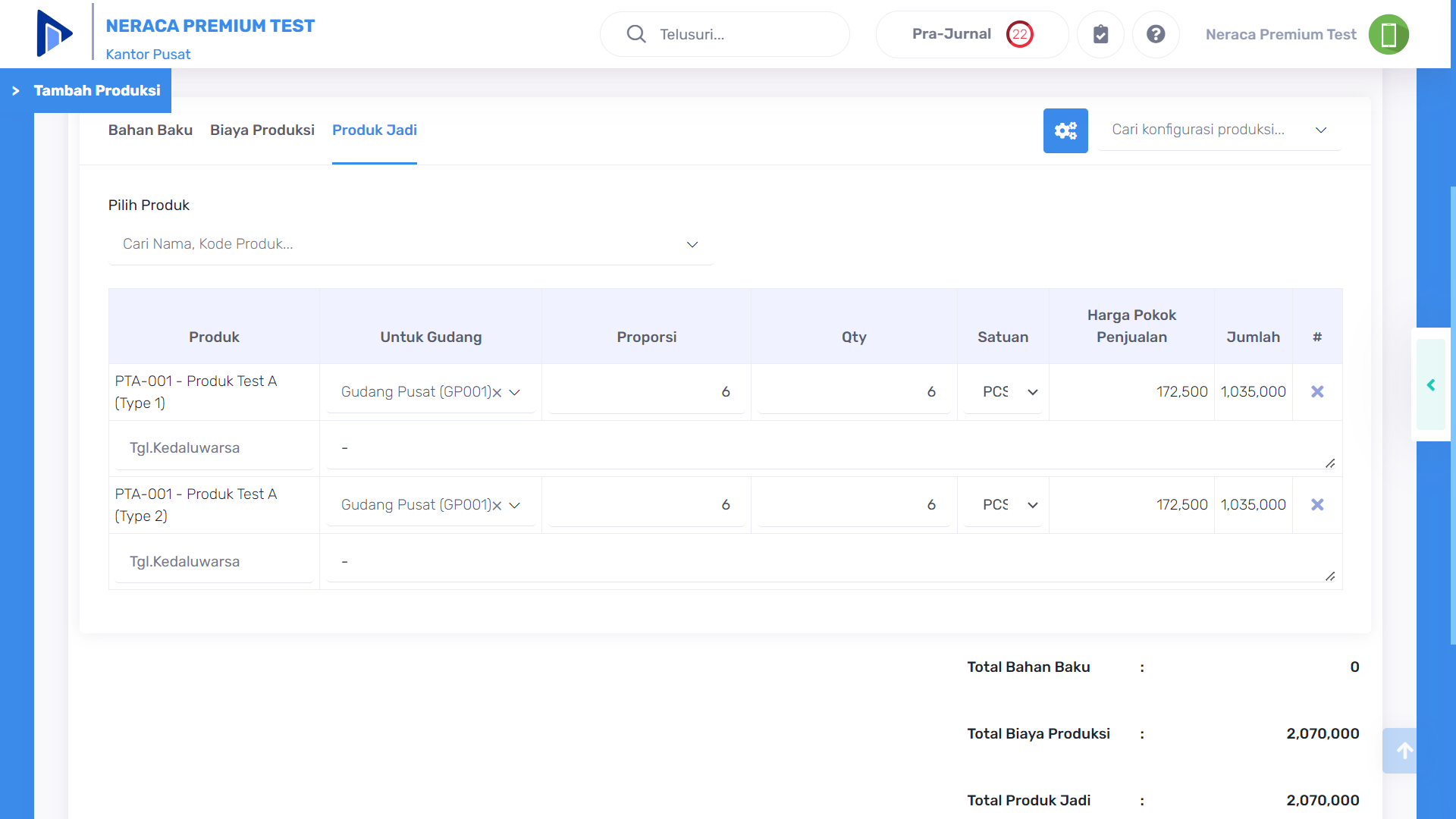Edit Proporsi field in Type 2 row
Image resolution: width=1456 pixels, height=819 pixels.
(646, 505)
